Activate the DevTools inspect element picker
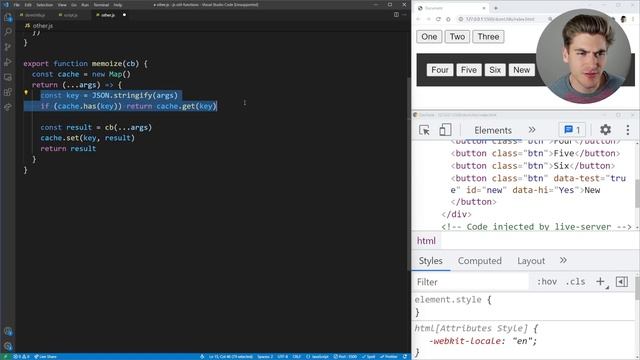Viewport: 640px width, 360px height. (424, 130)
